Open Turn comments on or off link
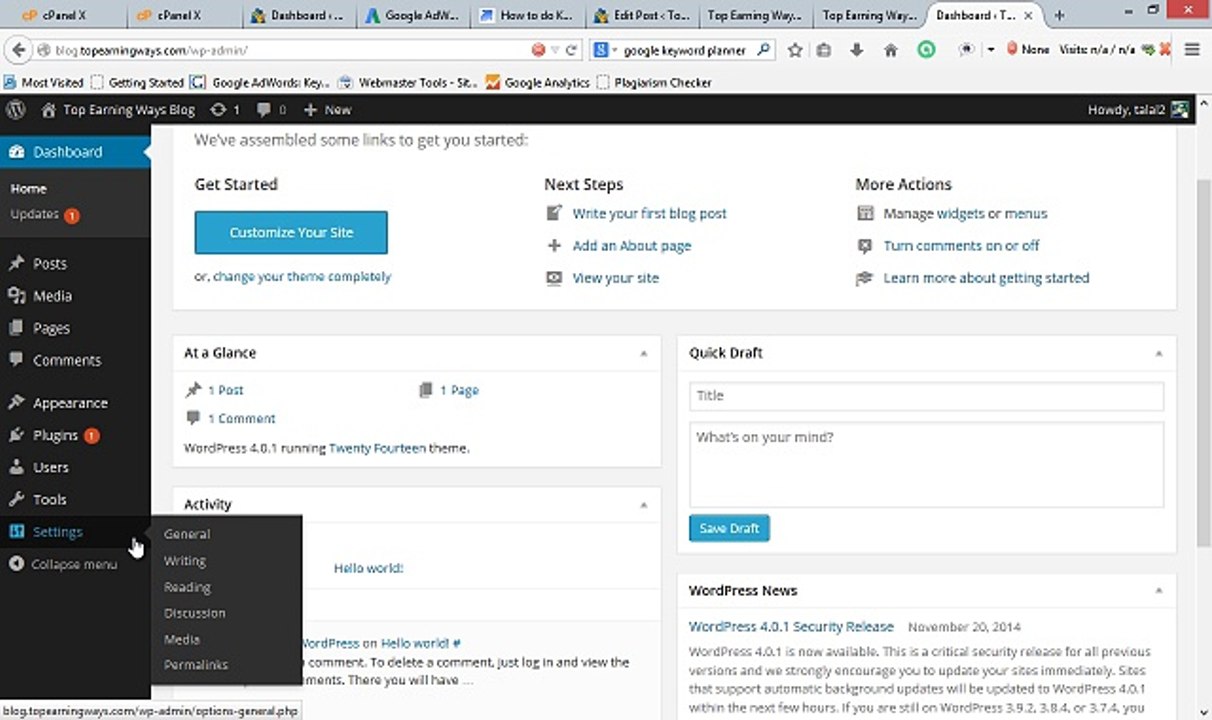The width and height of the screenshot is (1212, 720). coord(962,246)
